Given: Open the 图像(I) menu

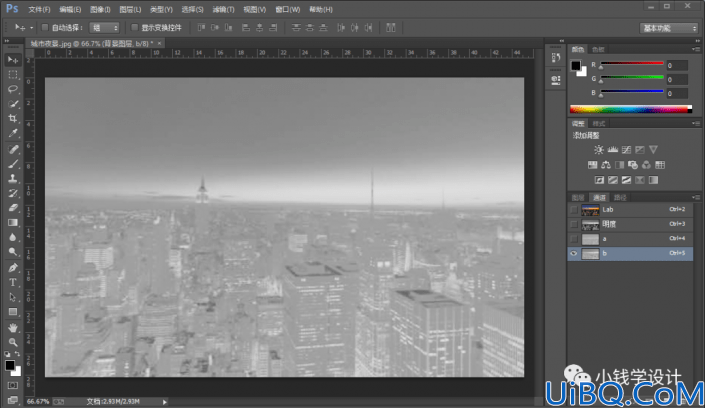Looking at the screenshot, I should coord(100,9).
